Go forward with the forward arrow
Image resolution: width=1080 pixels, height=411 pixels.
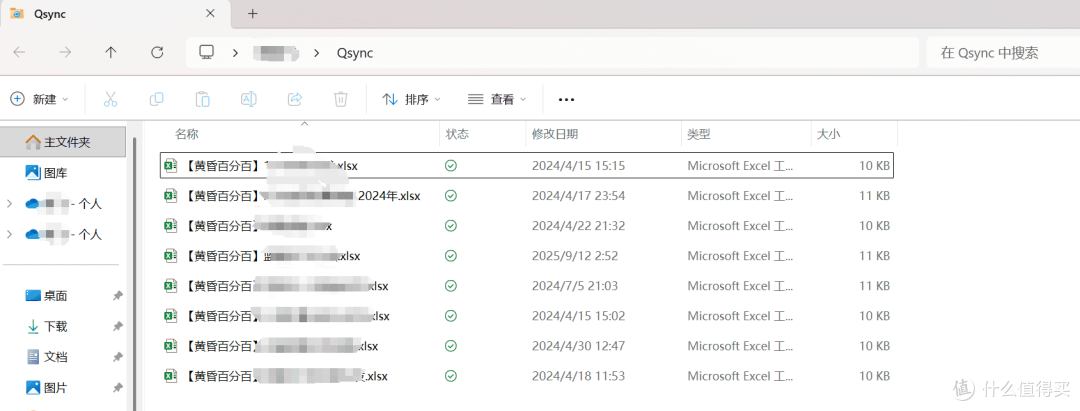(65, 53)
